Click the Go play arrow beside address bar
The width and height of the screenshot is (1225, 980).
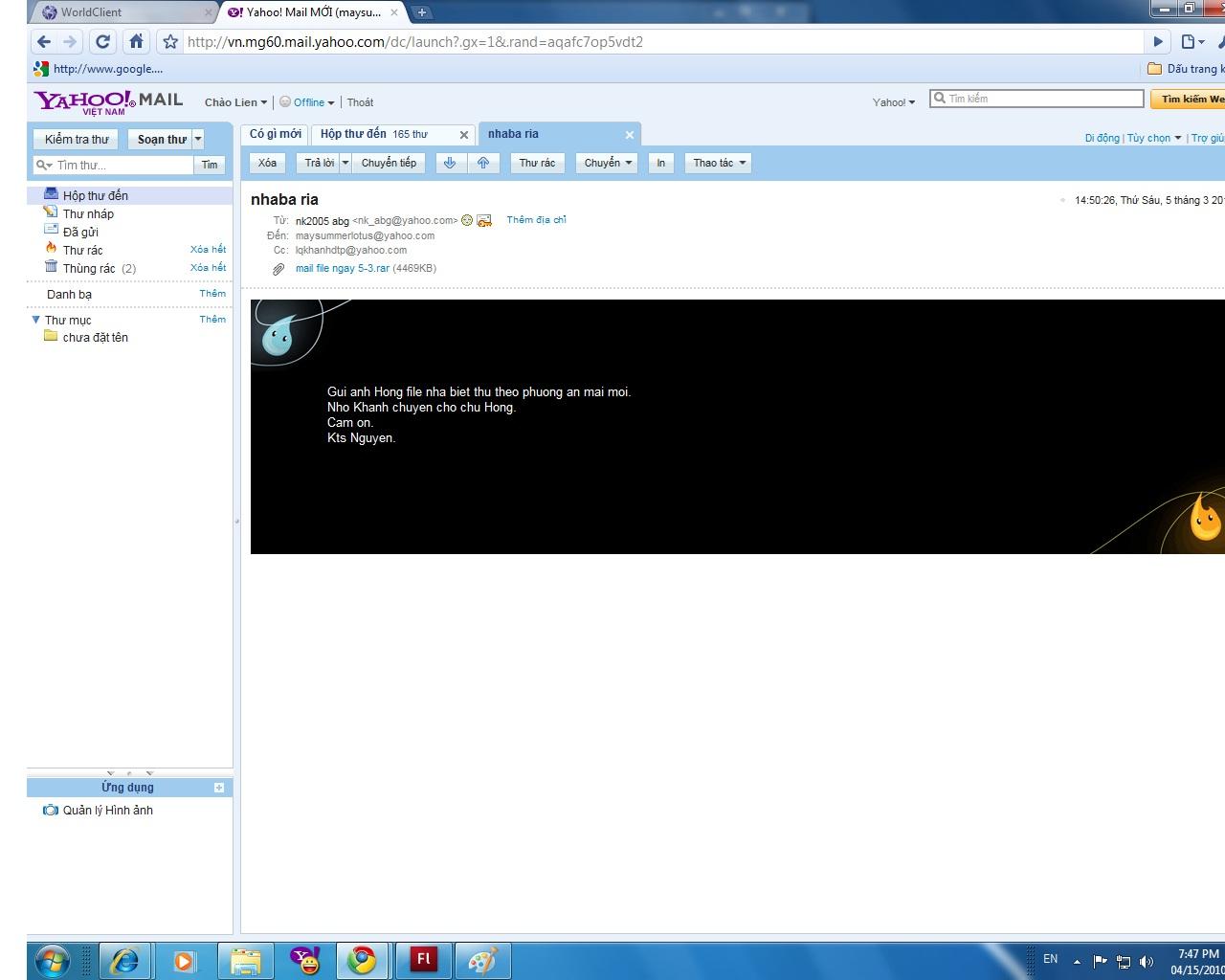click(1158, 42)
